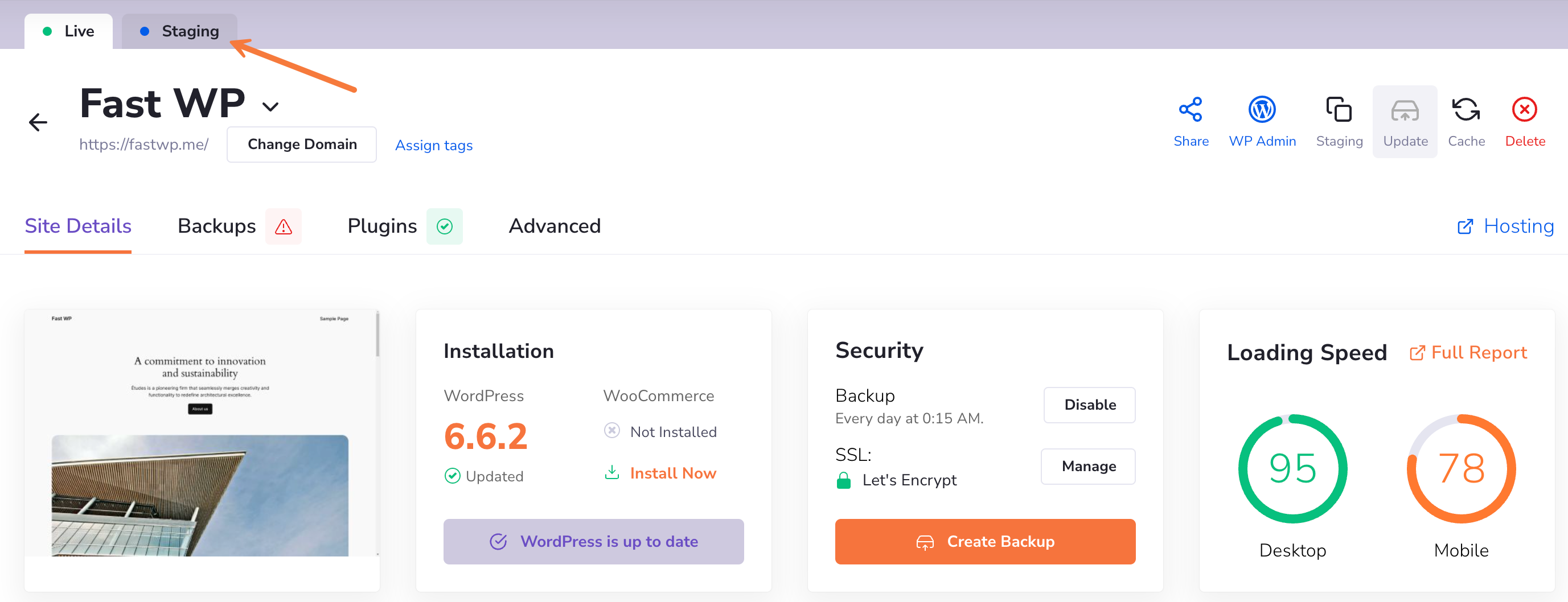Go back using the left arrow
The image size is (1568, 602).
click(38, 122)
